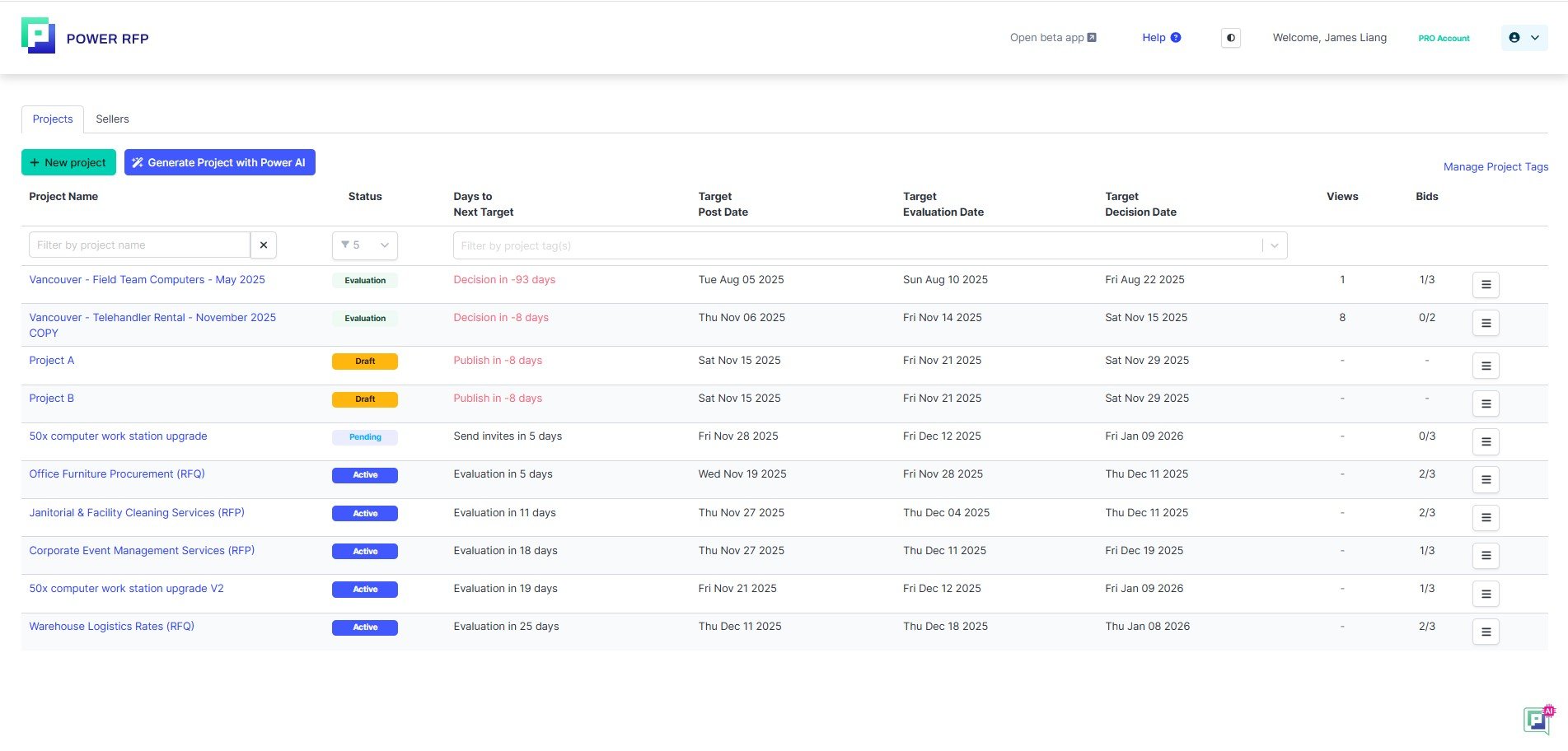Click the Power RFP logo icon
This screenshot has width=1568, height=751.
[x=38, y=36]
